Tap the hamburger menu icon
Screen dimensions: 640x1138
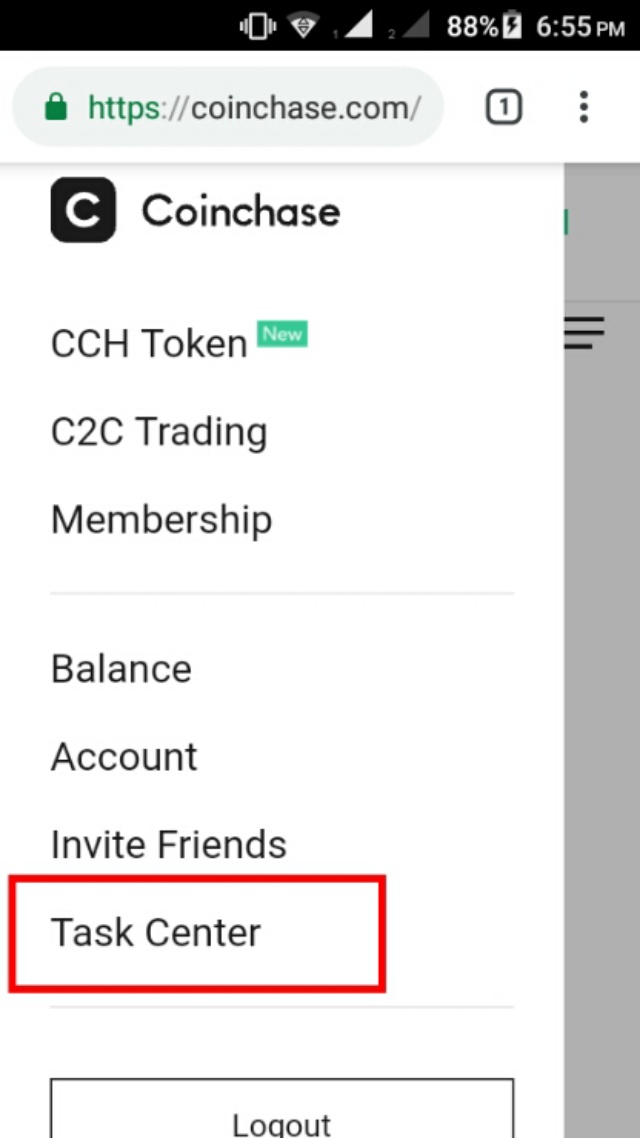point(584,333)
